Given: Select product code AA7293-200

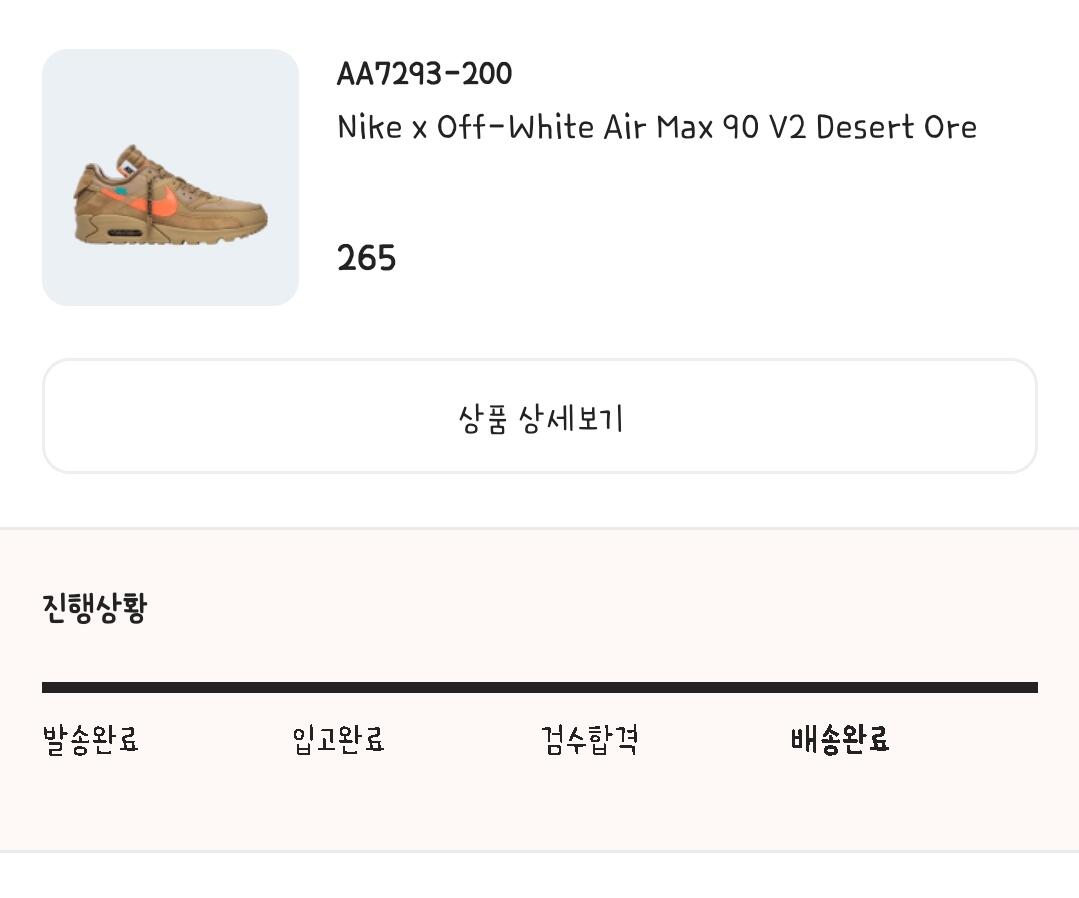Looking at the screenshot, I should [424, 74].
